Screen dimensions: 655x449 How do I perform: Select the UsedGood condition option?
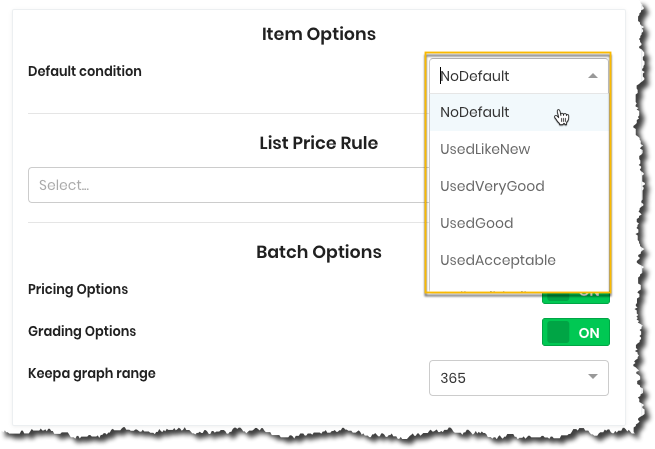[519, 223]
